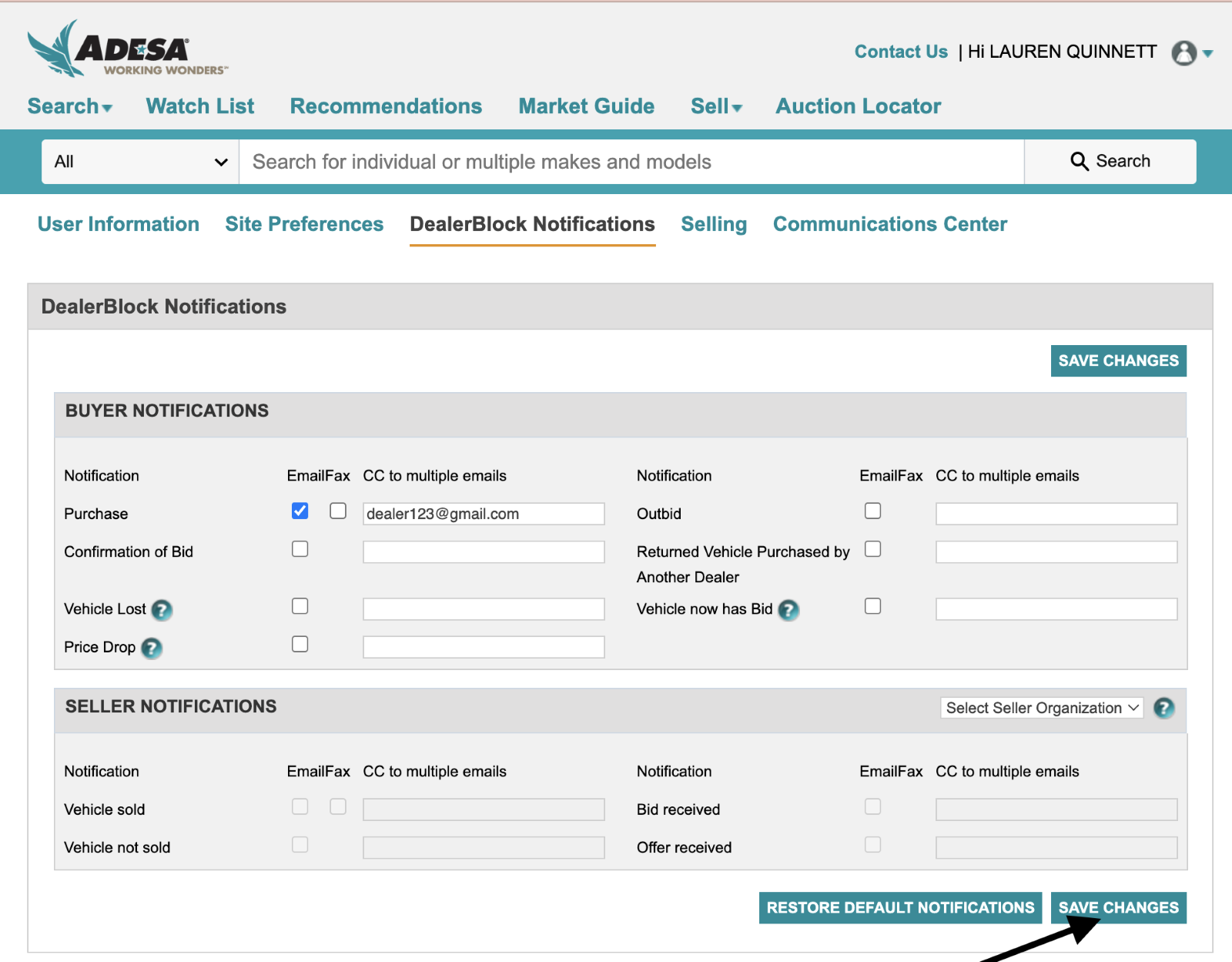
Task: Switch to Site Preferences tab
Action: pos(304,224)
